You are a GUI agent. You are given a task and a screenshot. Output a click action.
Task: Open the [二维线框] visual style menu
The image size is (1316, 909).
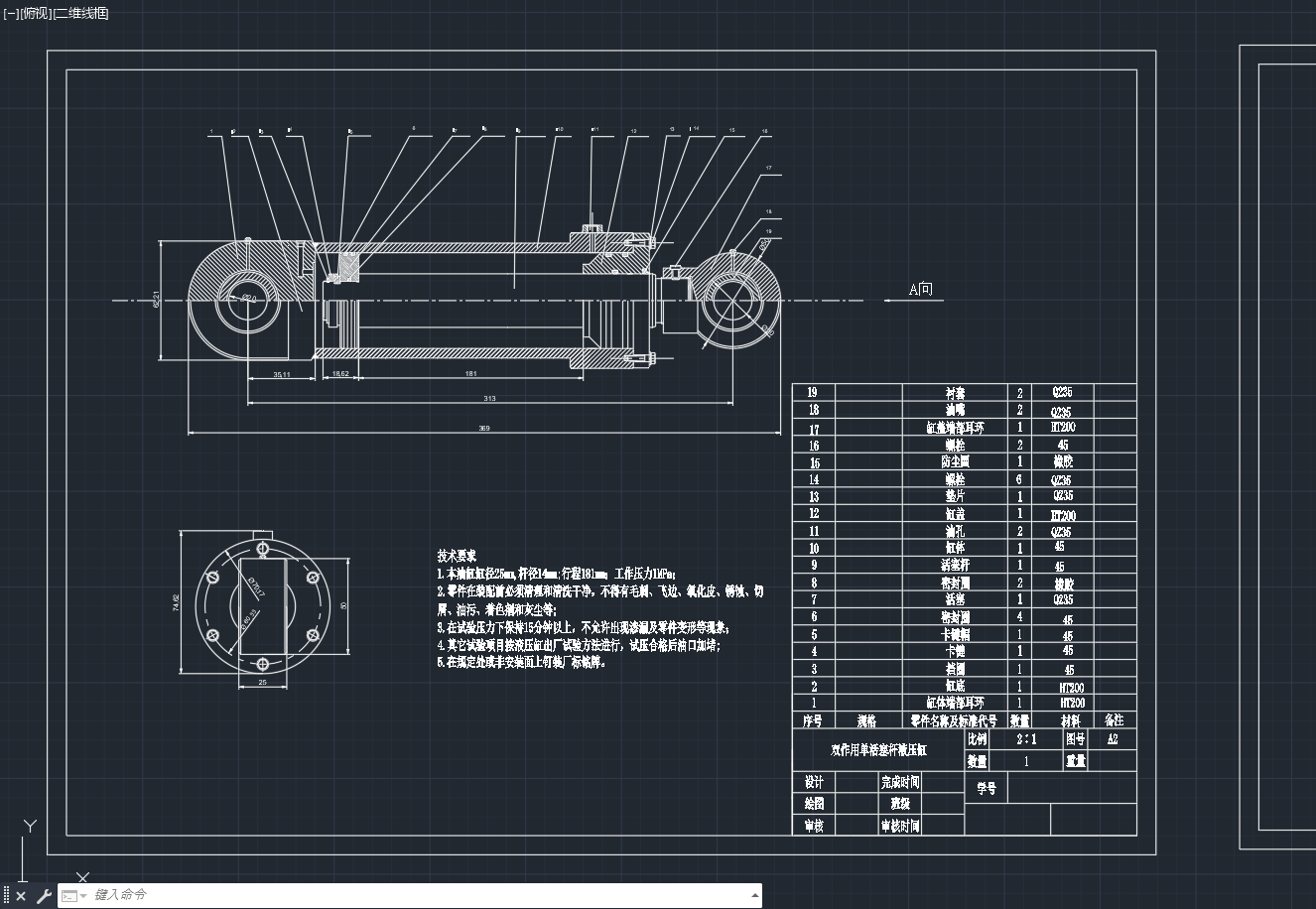80,13
